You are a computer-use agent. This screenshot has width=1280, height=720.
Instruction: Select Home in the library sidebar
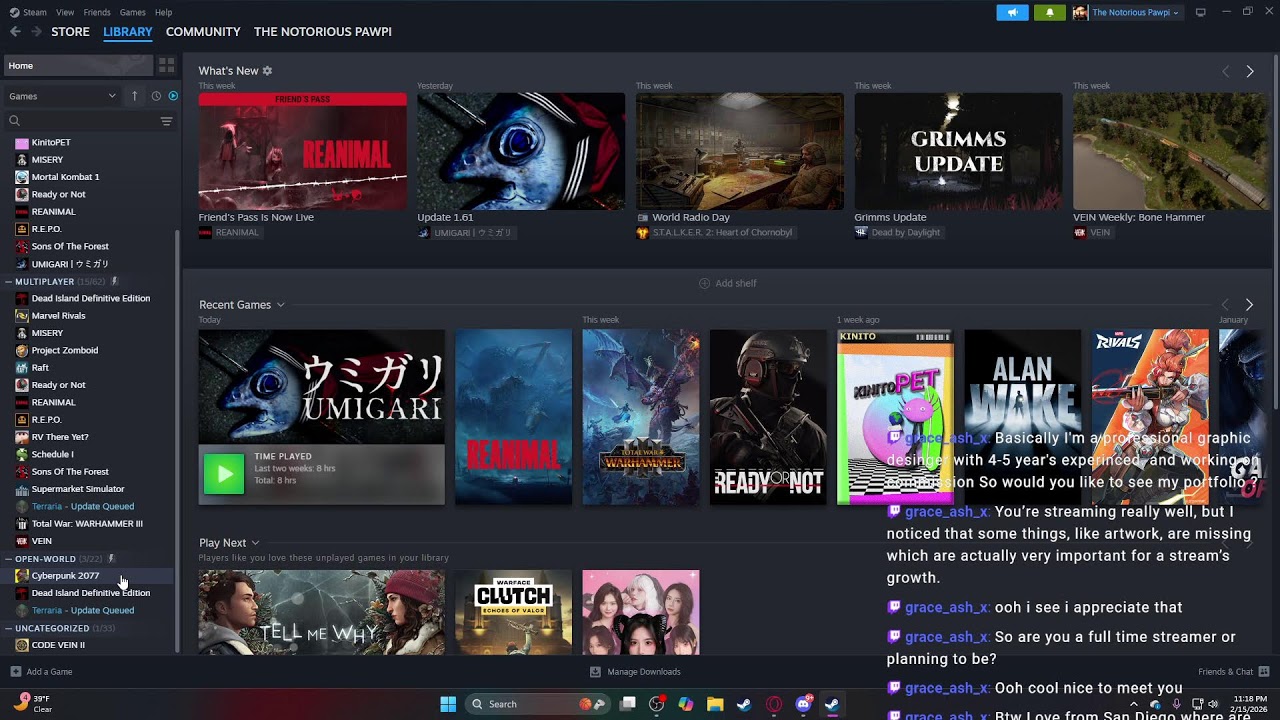click(78, 66)
